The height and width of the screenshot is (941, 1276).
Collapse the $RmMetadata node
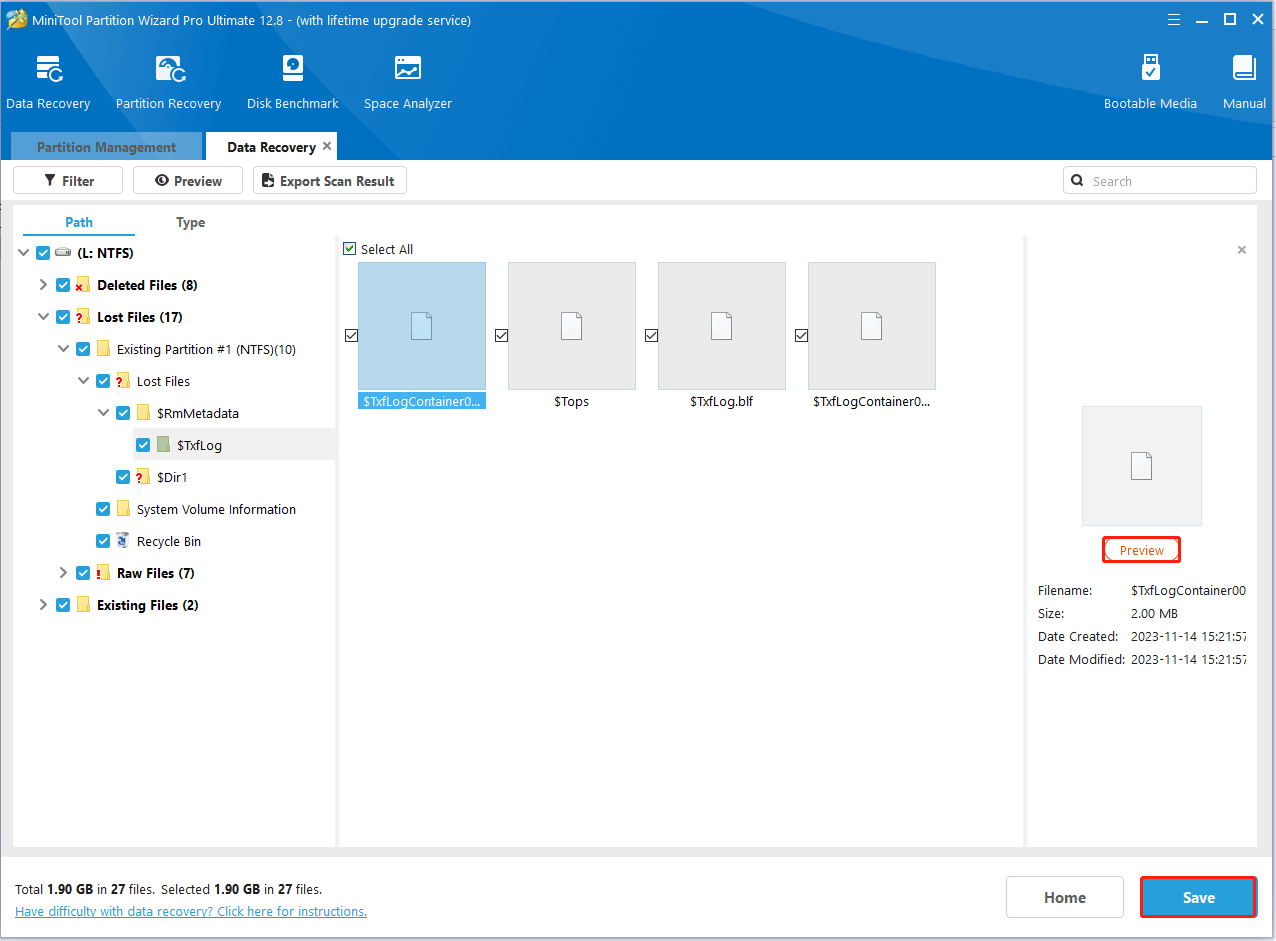pyautogui.click(x=103, y=413)
